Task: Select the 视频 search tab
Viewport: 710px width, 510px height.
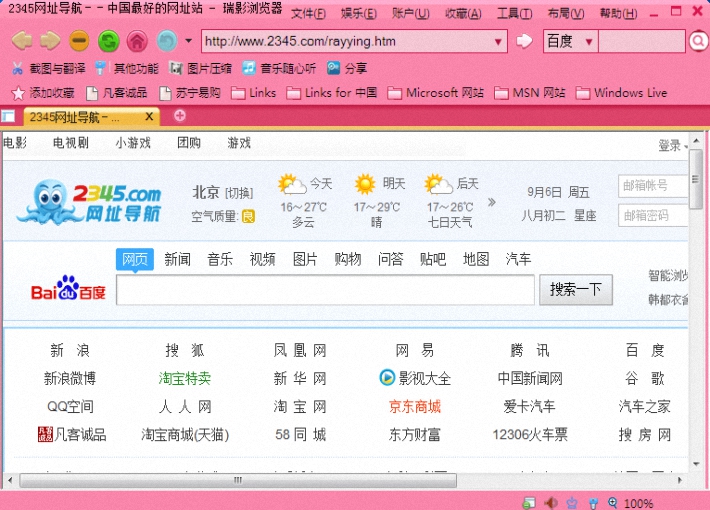Action: [263, 260]
